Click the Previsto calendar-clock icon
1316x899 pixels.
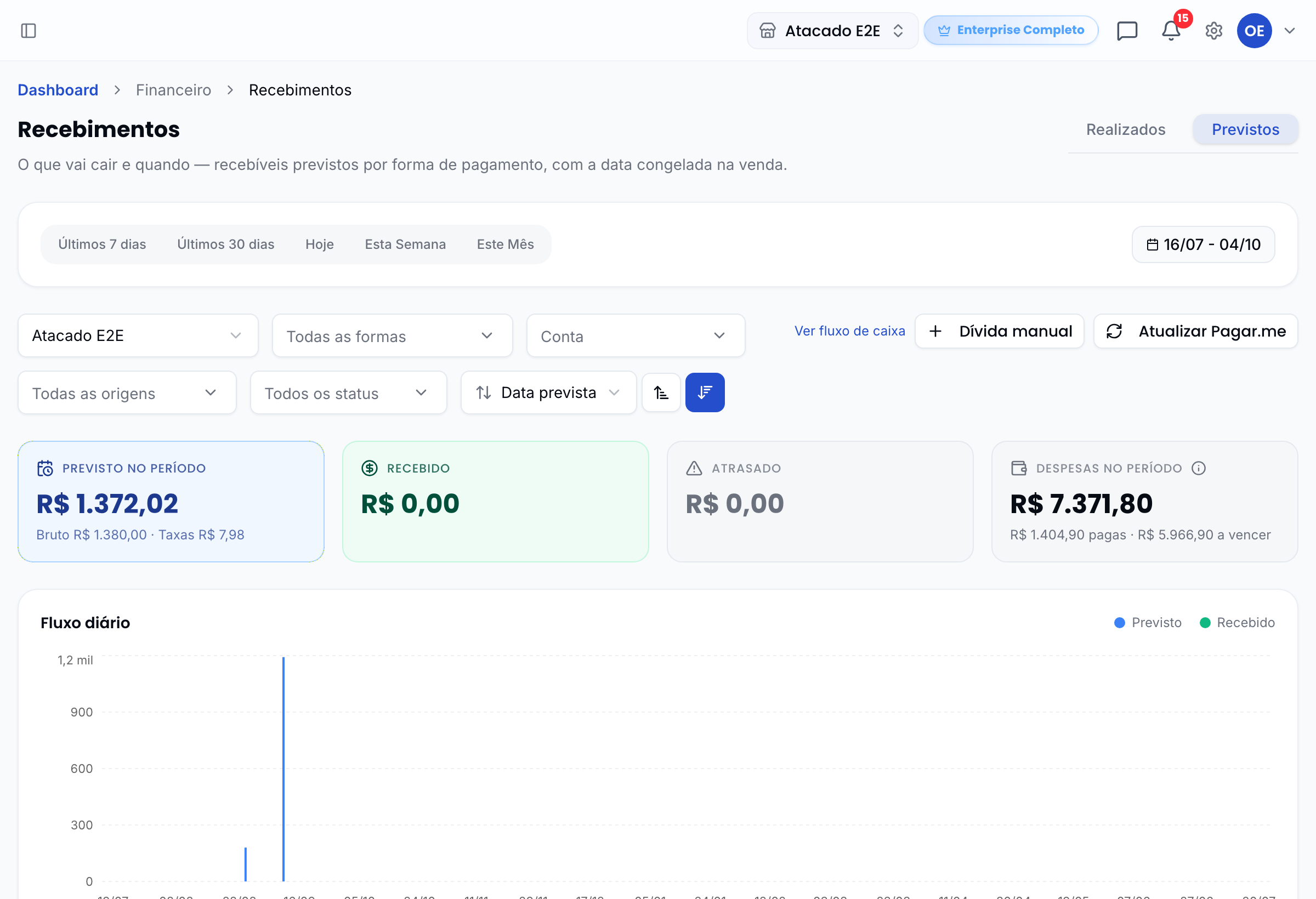[45, 468]
